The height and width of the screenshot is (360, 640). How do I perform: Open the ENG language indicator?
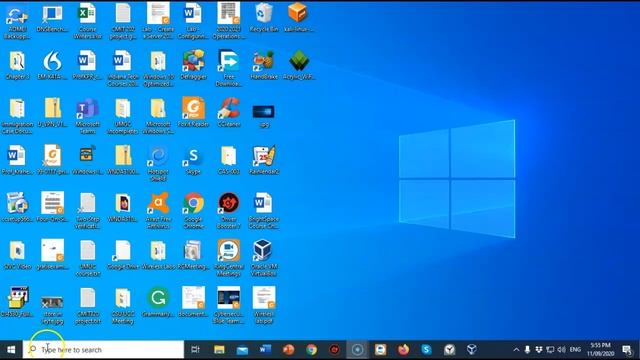click(x=575, y=350)
